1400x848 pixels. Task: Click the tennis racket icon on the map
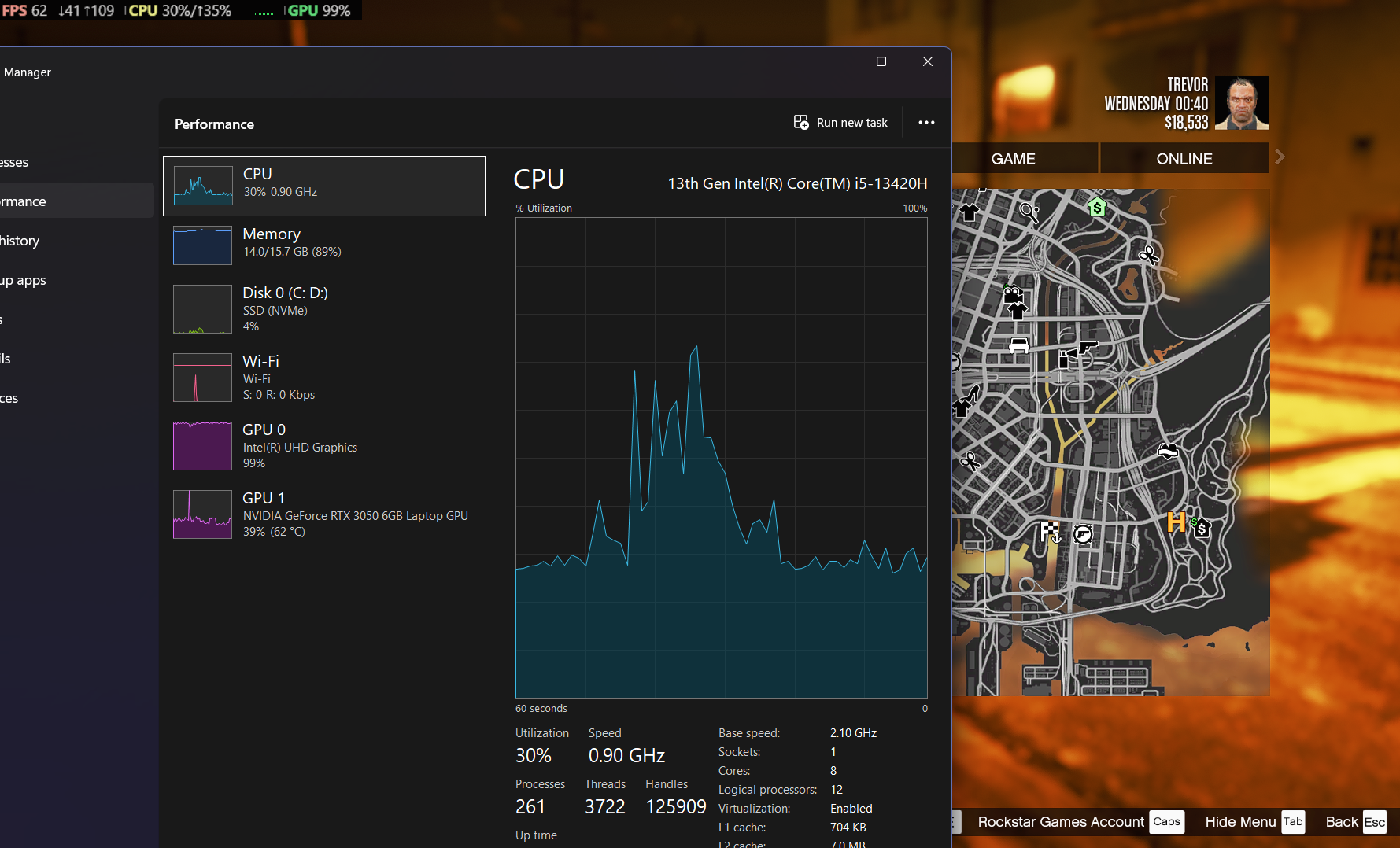(x=1029, y=212)
